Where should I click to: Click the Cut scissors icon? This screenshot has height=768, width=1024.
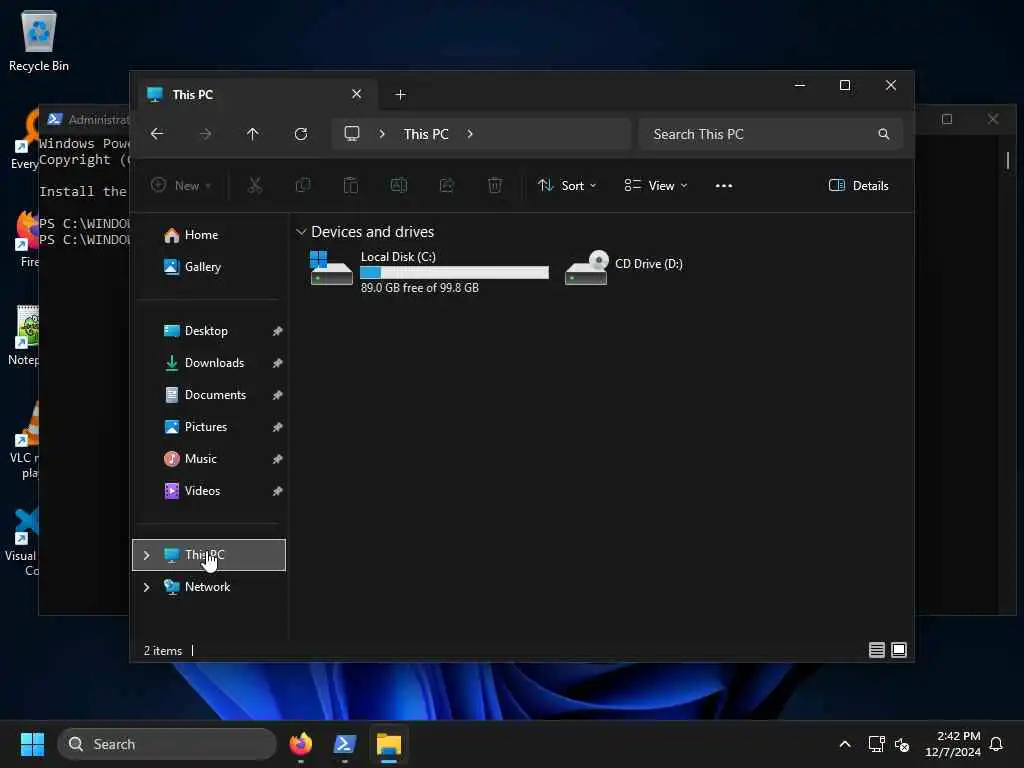[255, 185]
